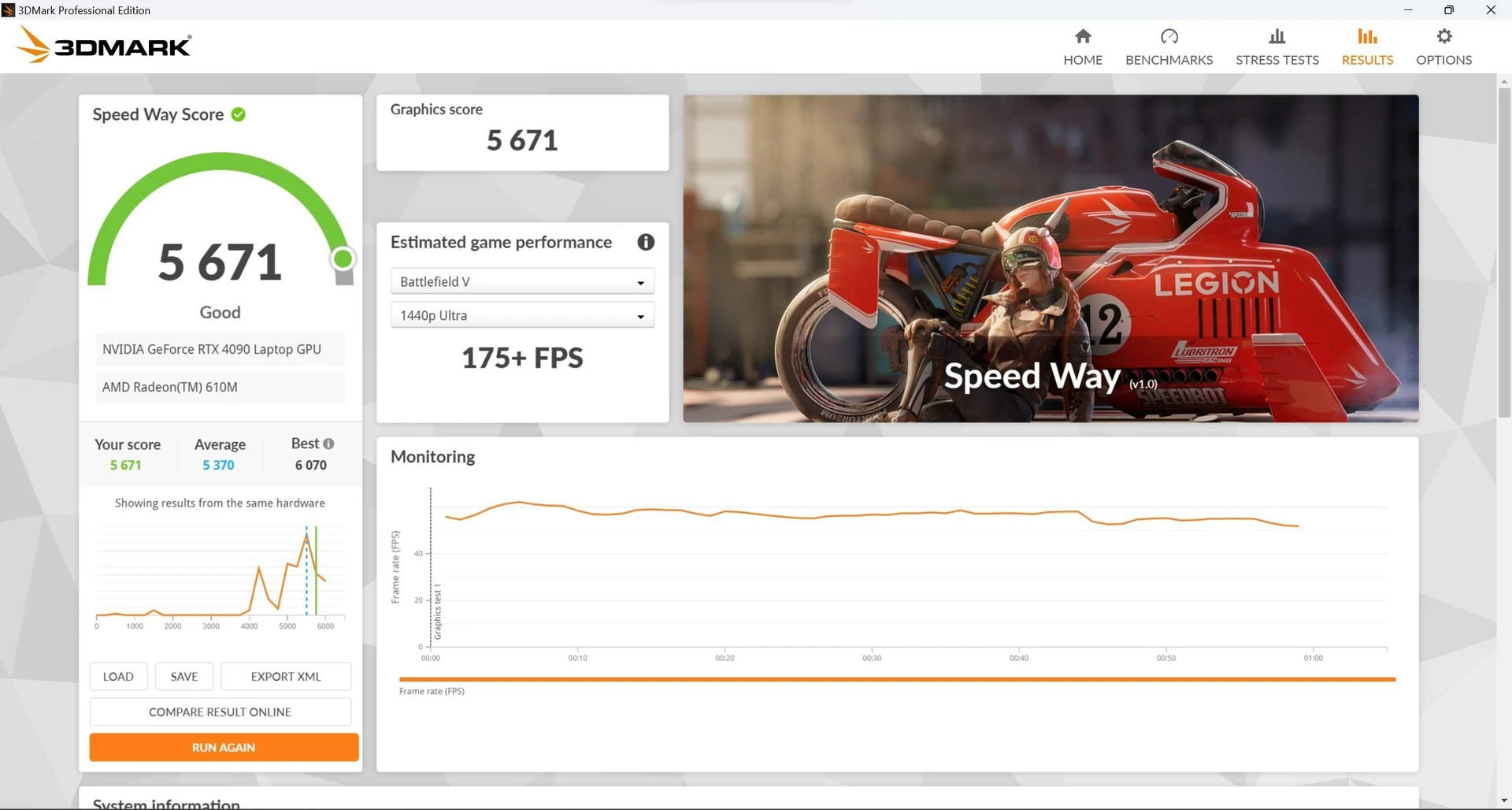Viewport: 1512px width, 810px height.
Task: Click the vertical scrollbar thumb
Action: point(1503,252)
